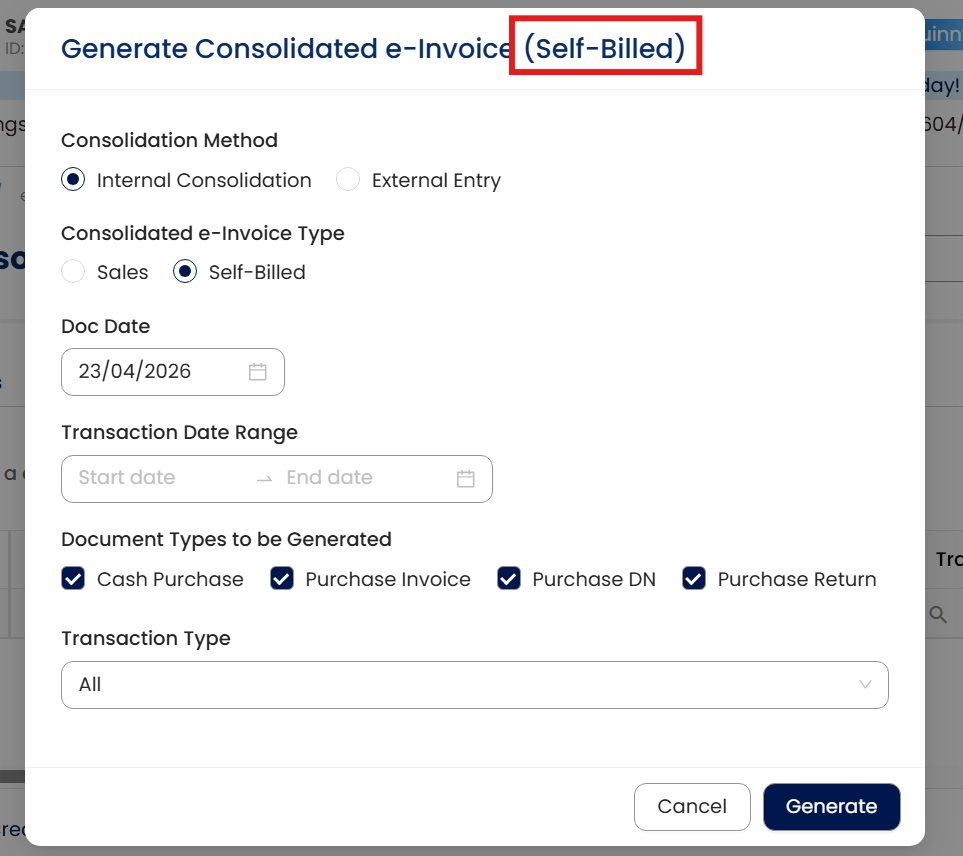Uncheck the Cash Purchase checkbox

click(73, 579)
